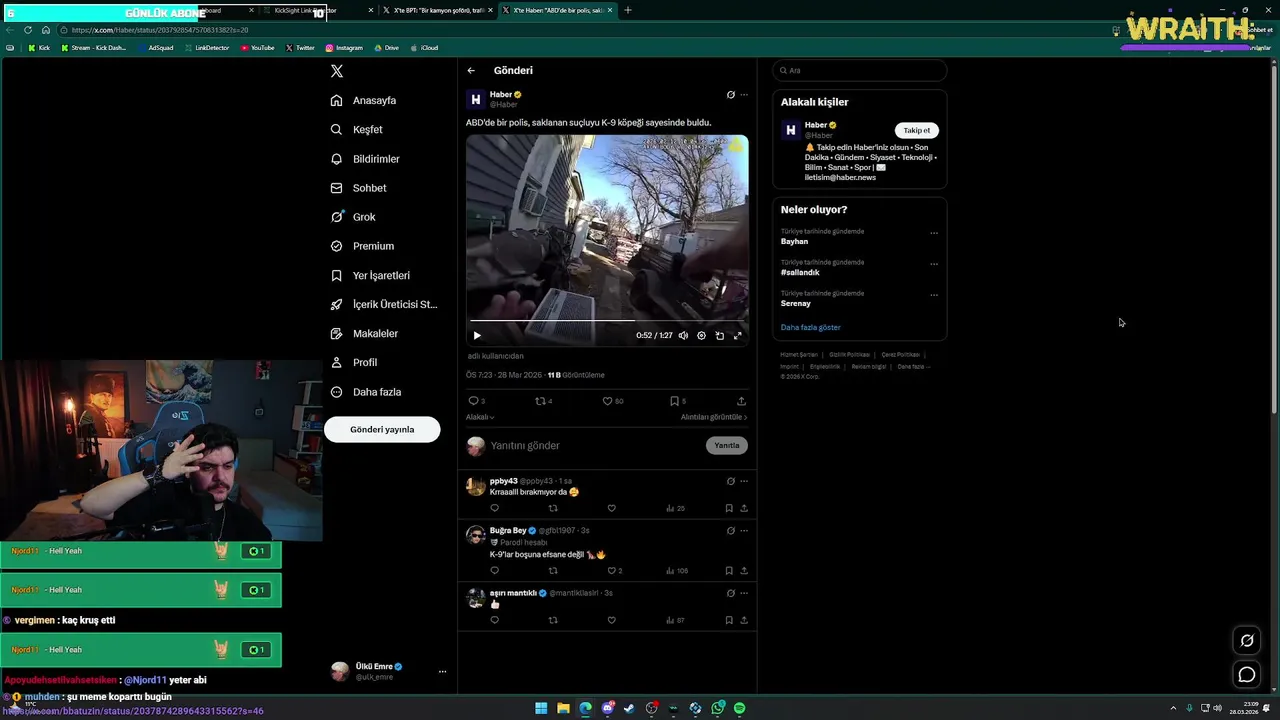Like Buğra Bey's reply
This screenshot has height=720, width=1280.
point(614,570)
